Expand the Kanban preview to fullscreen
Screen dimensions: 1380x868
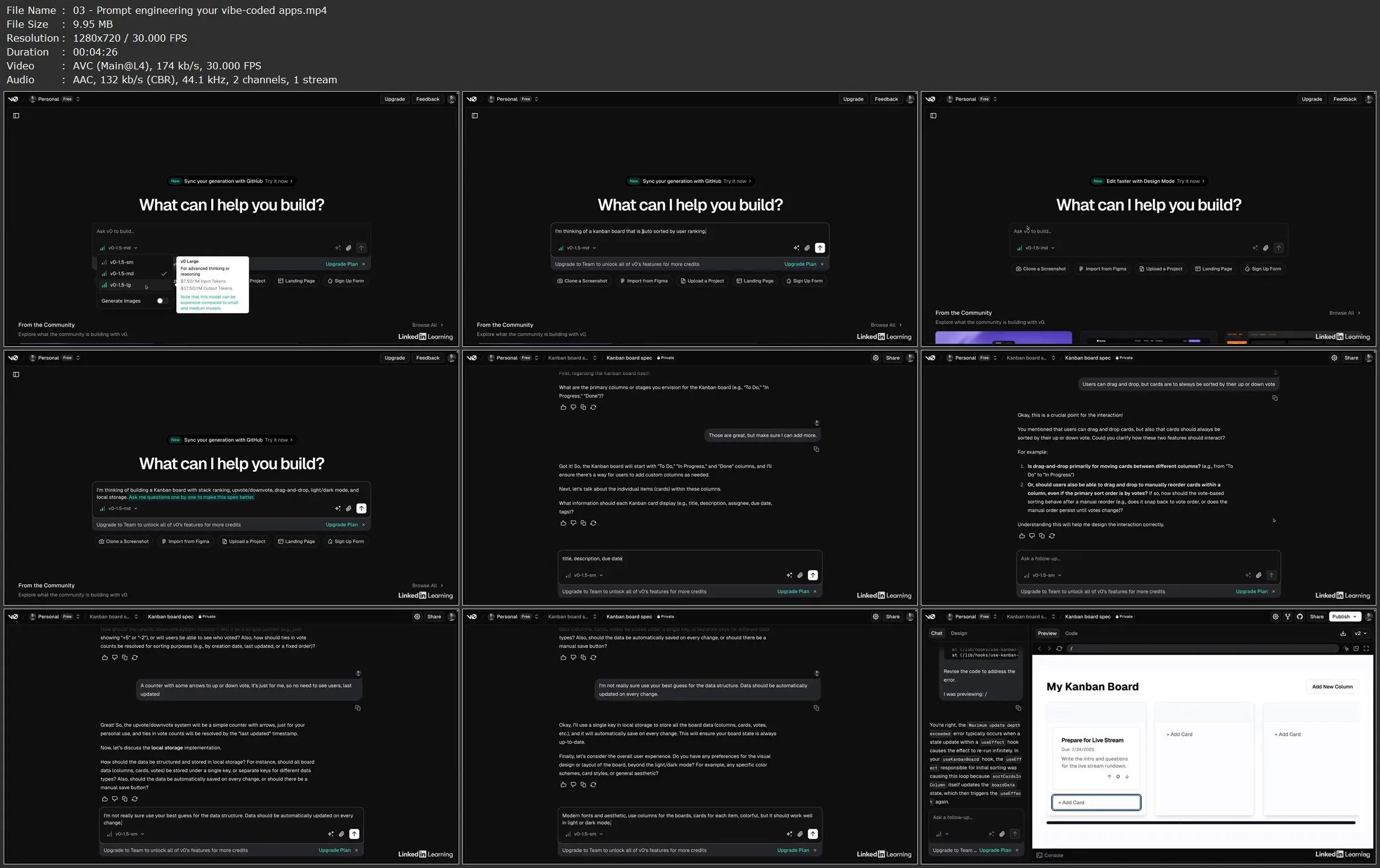point(1366,648)
